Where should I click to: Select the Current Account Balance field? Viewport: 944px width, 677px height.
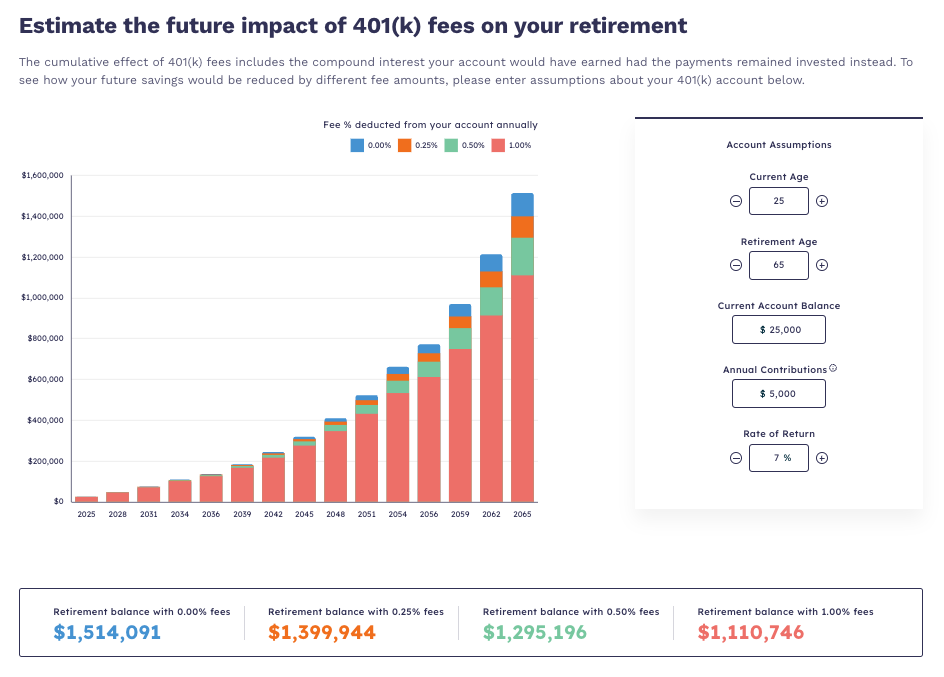click(778, 329)
